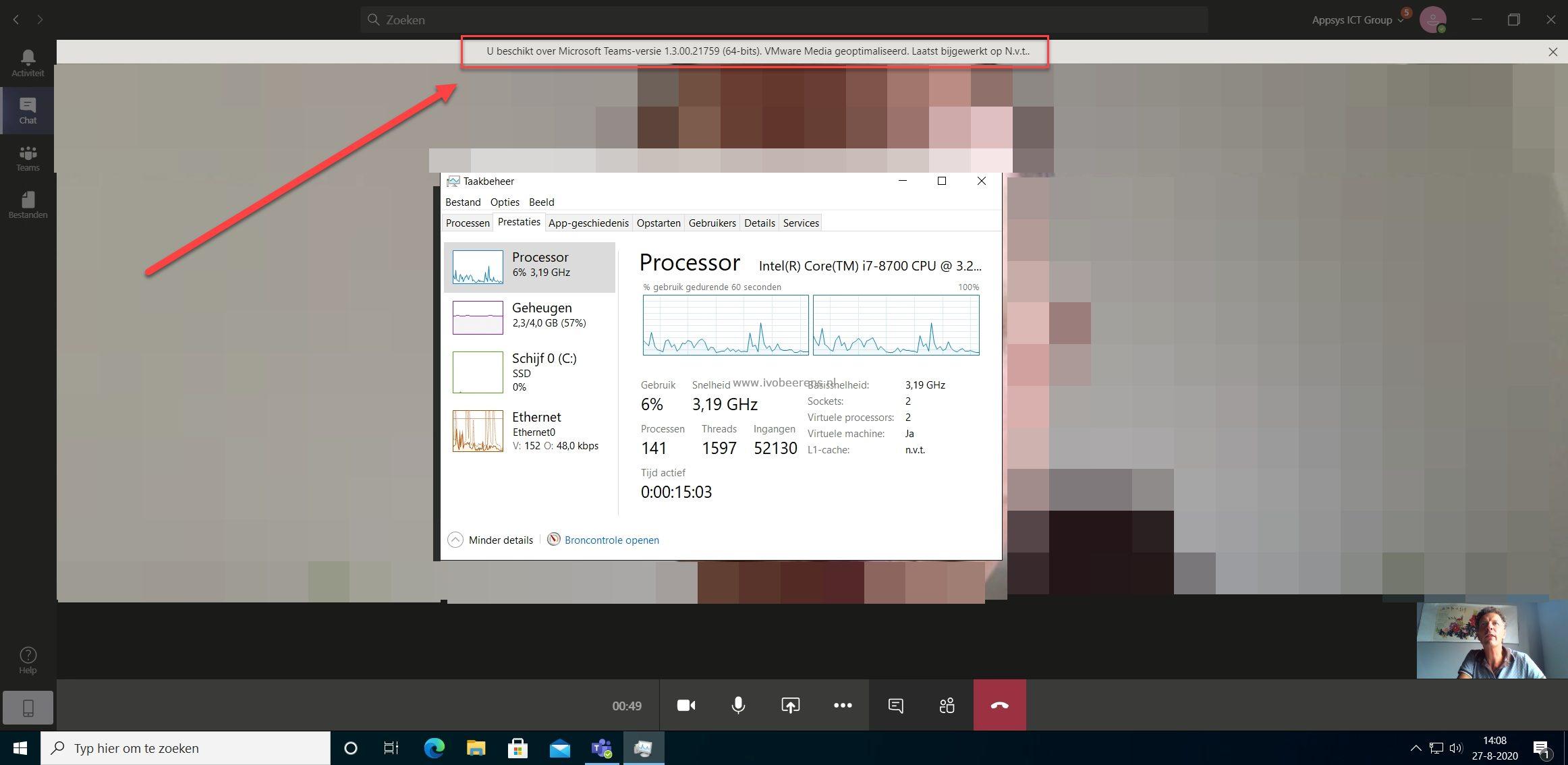Click the first CPU usage graph
Image resolution: width=1568 pixels, height=765 pixels.
point(725,325)
